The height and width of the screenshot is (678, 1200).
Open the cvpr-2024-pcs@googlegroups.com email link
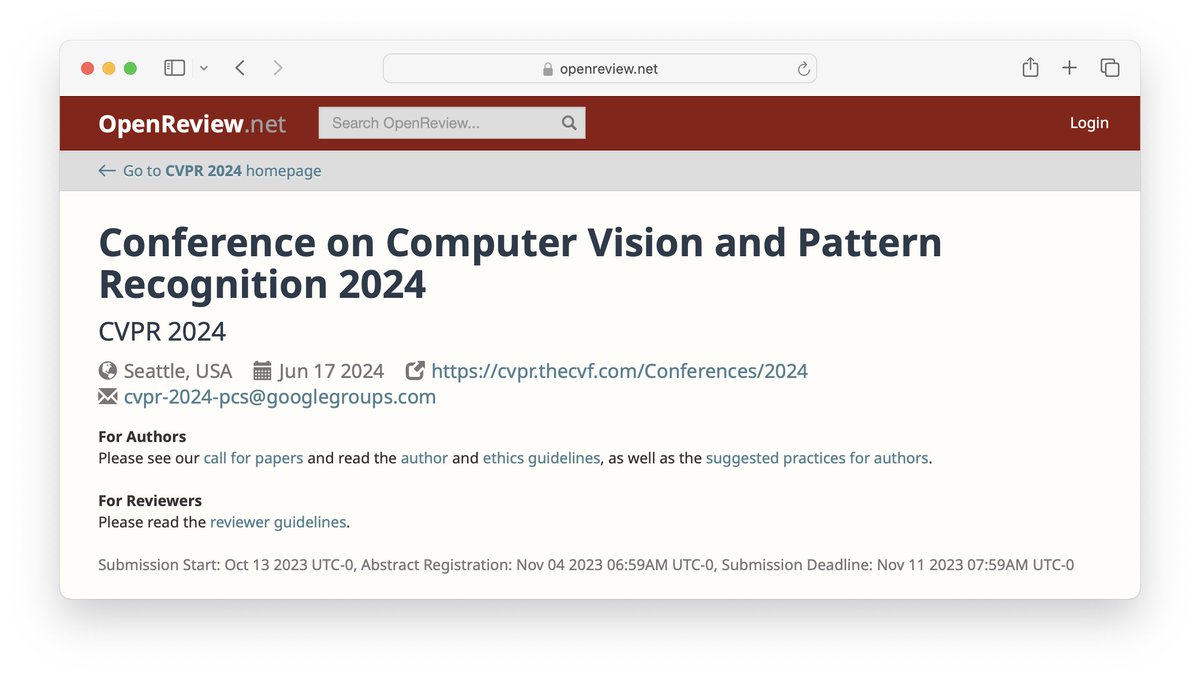(280, 397)
